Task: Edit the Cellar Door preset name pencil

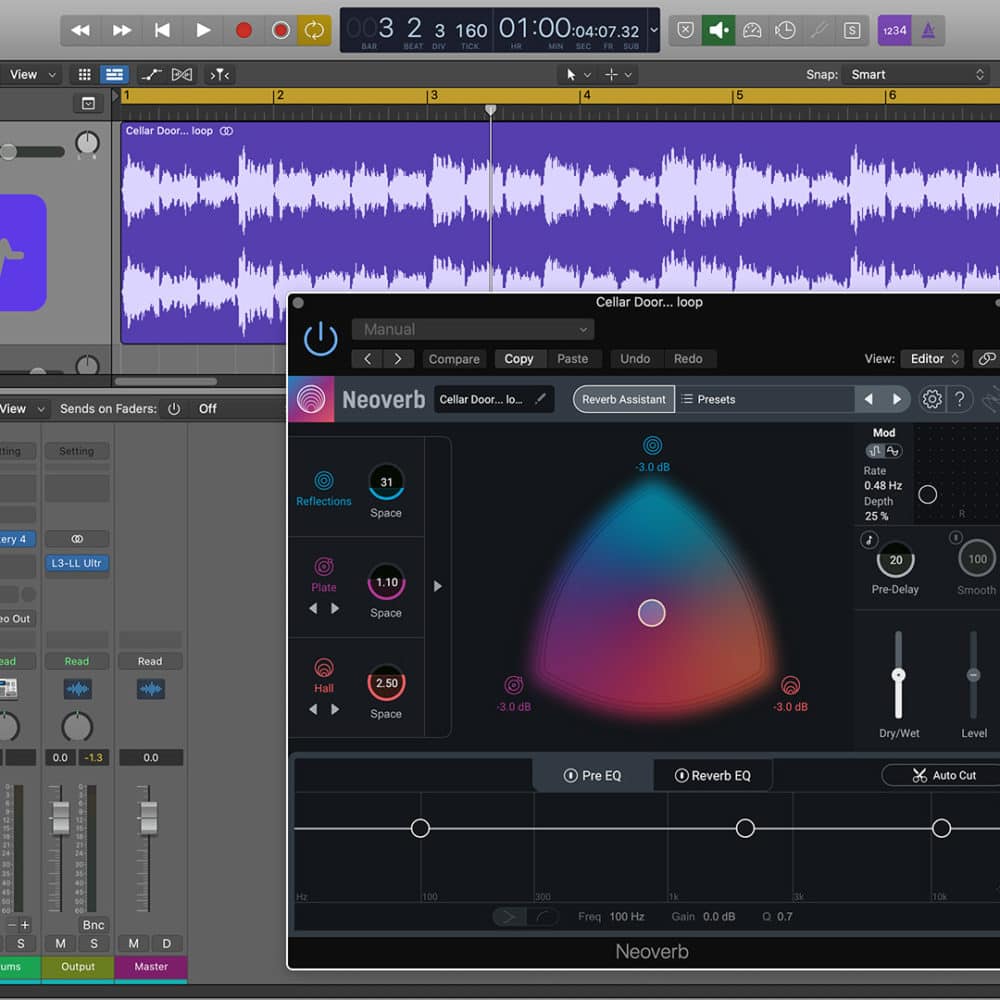Action: point(541,399)
